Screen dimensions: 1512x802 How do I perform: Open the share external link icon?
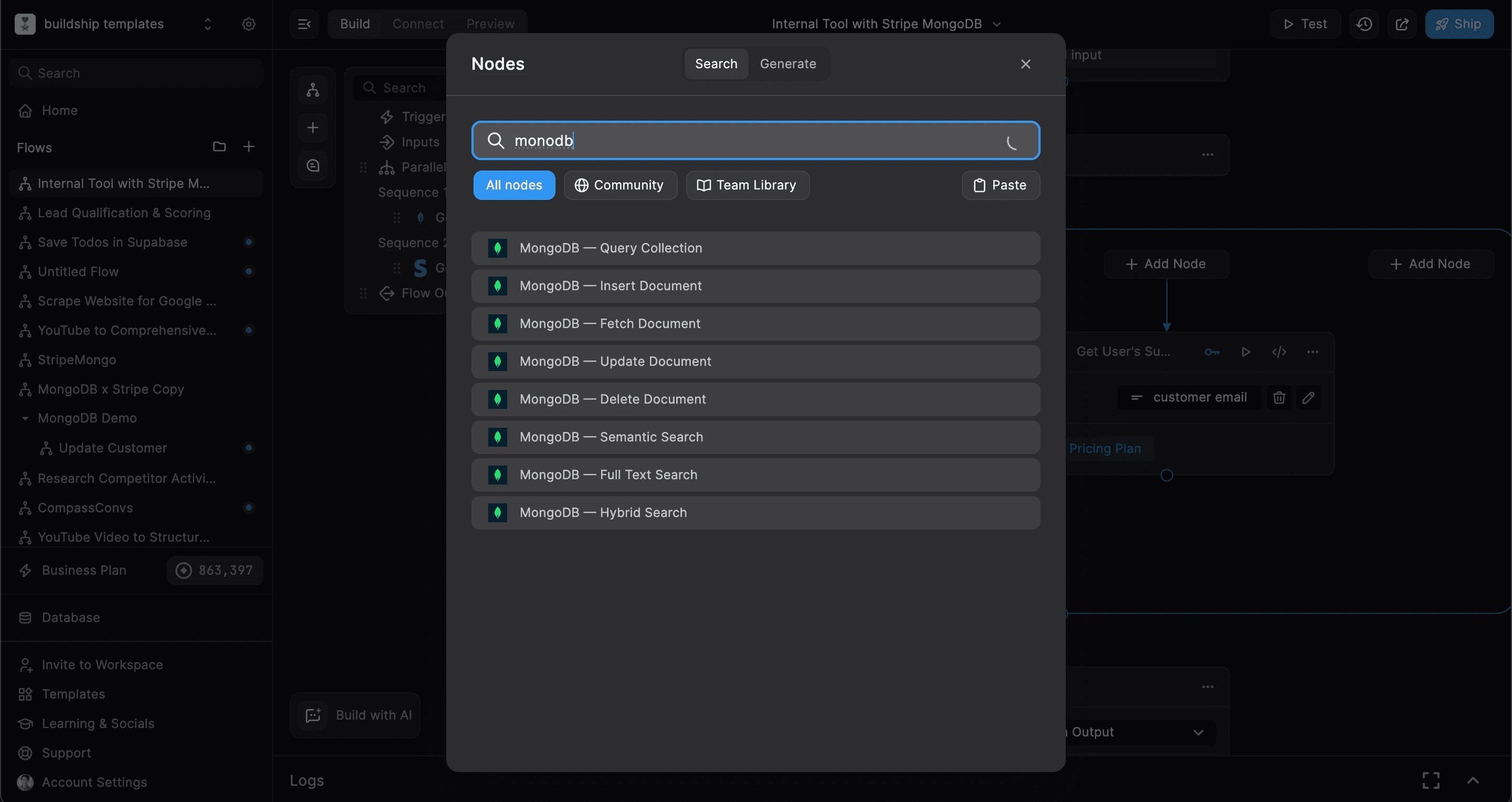[x=1402, y=24]
